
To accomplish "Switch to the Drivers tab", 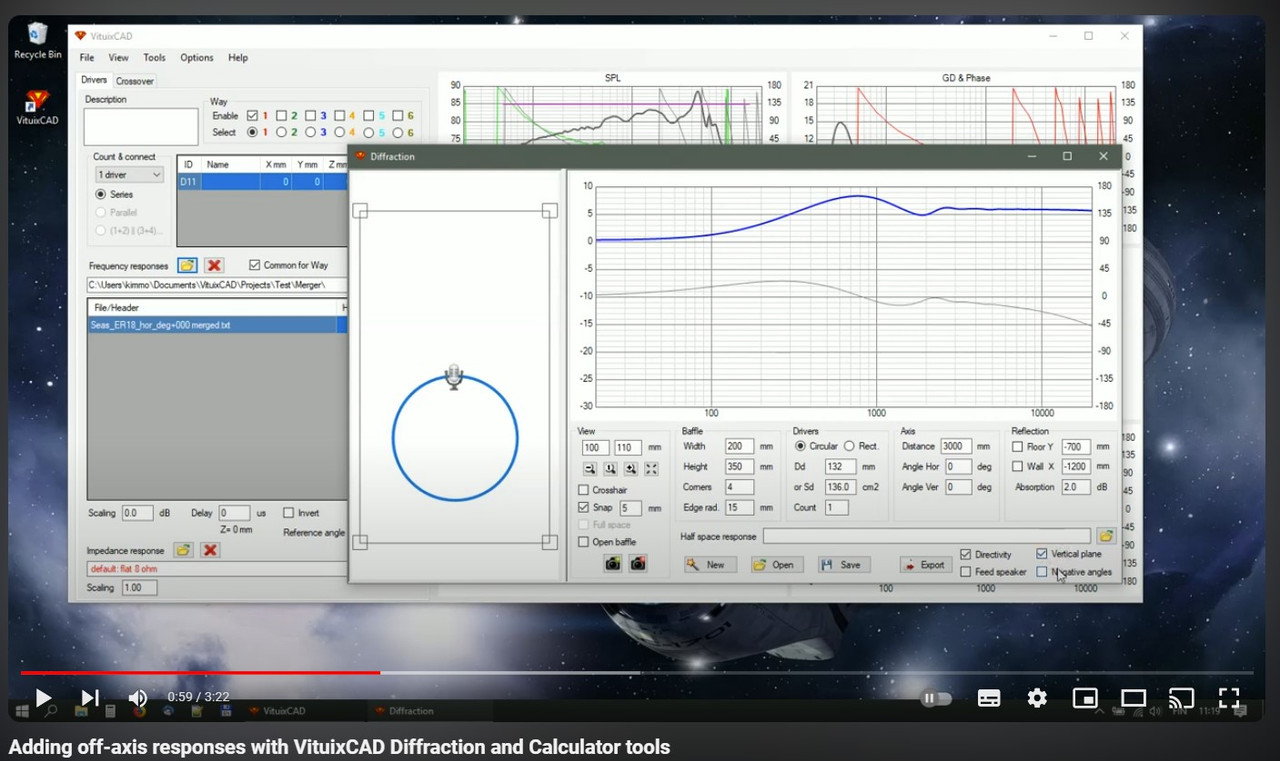I will 94,80.
